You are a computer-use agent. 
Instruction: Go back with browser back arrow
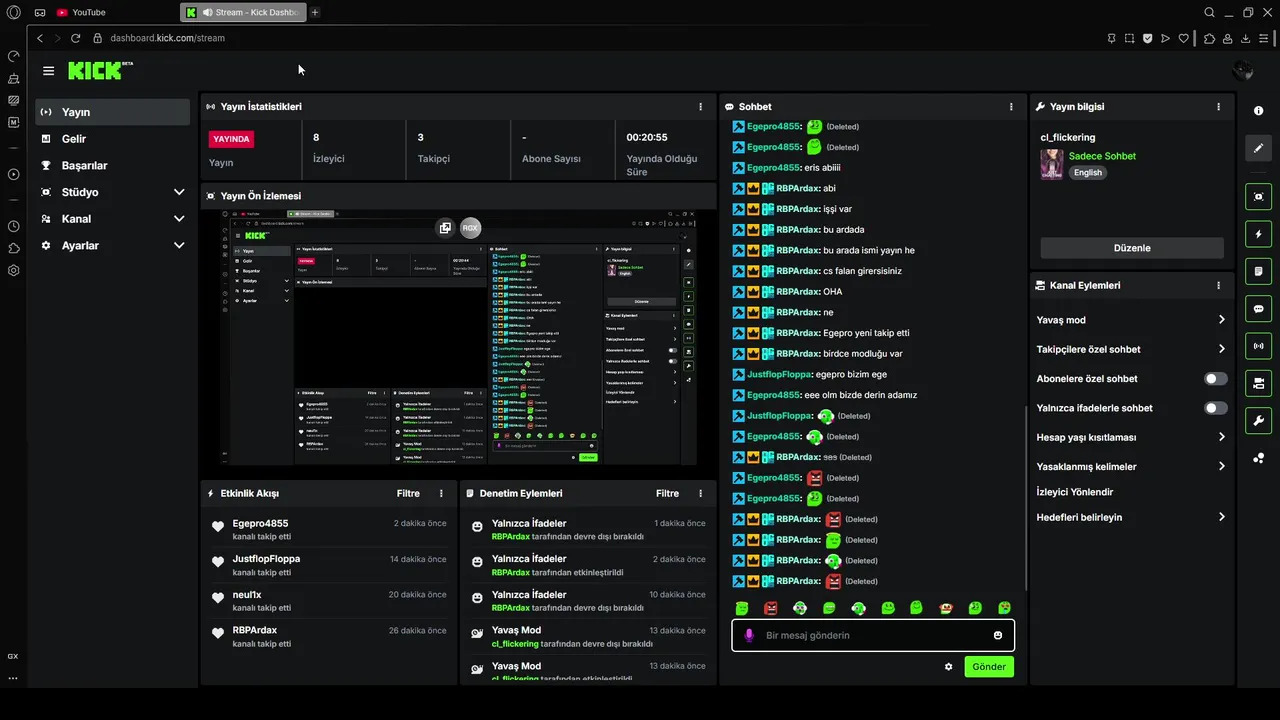[40, 38]
